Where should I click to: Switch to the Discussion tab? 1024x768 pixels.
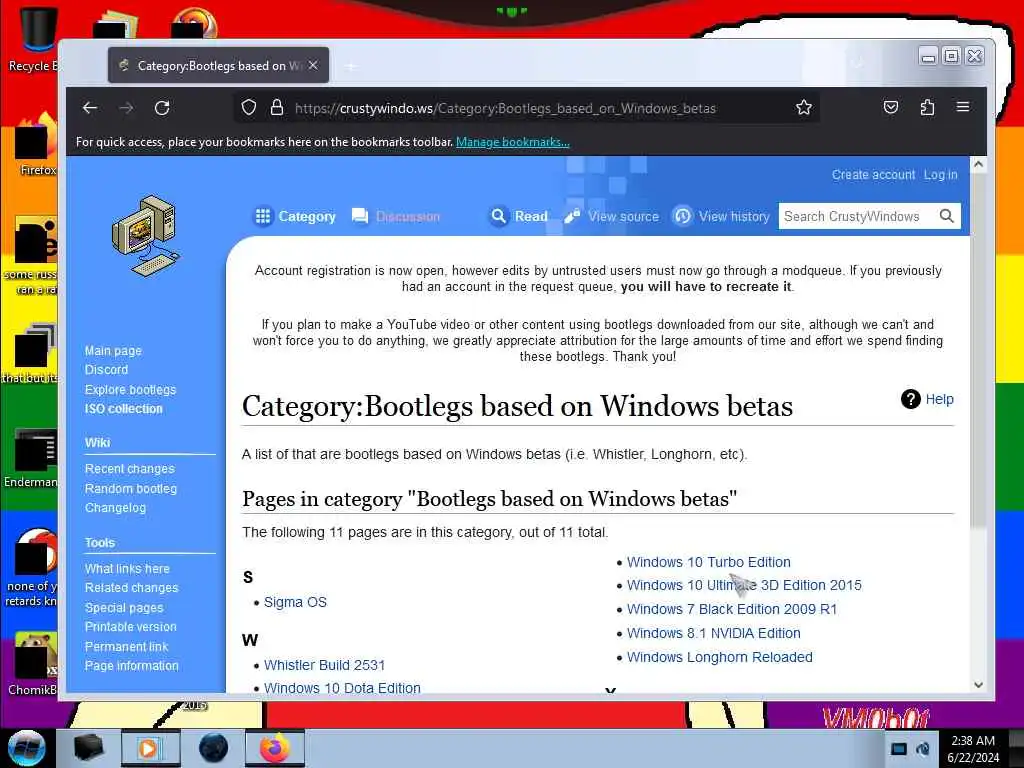[x=396, y=216]
